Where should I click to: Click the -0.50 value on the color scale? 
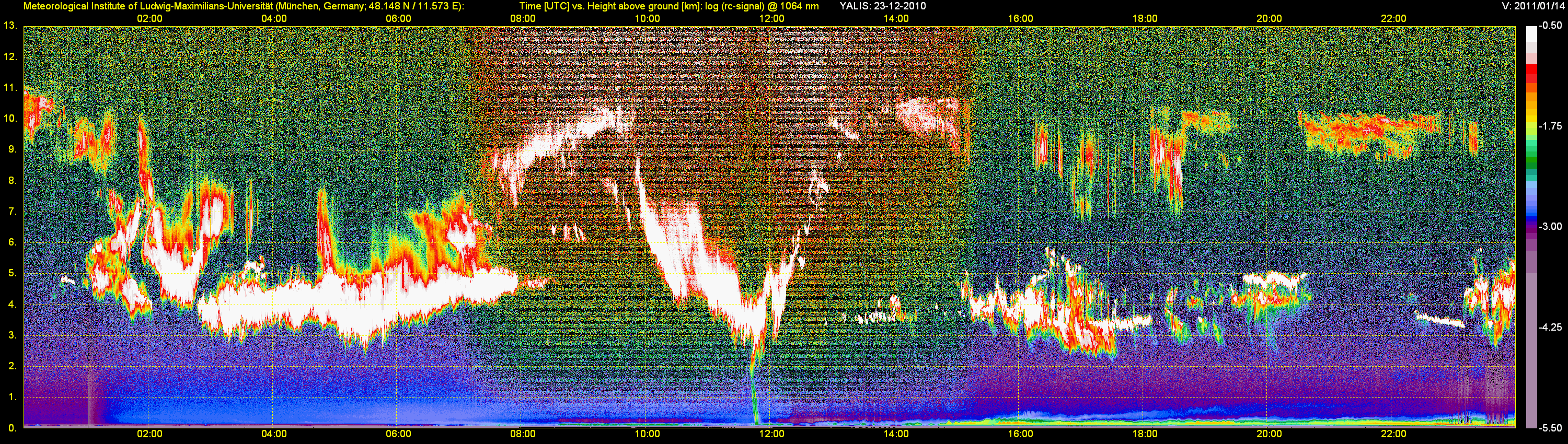[x=1550, y=26]
